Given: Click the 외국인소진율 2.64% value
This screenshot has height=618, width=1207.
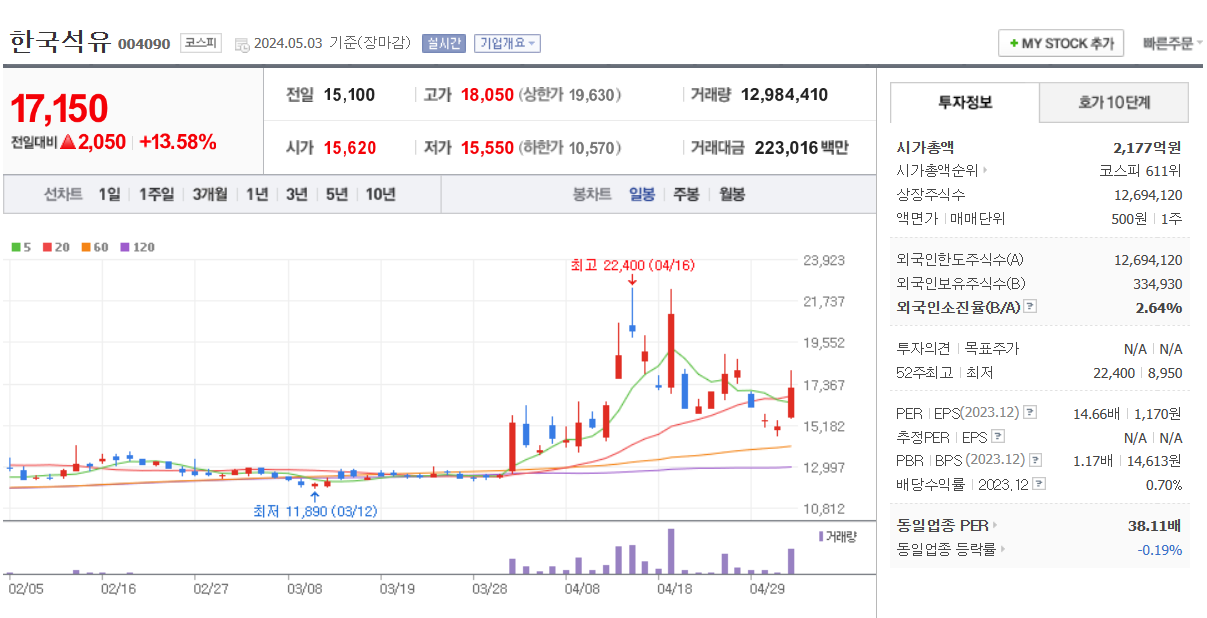Looking at the screenshot, I should pos(1159,307).
